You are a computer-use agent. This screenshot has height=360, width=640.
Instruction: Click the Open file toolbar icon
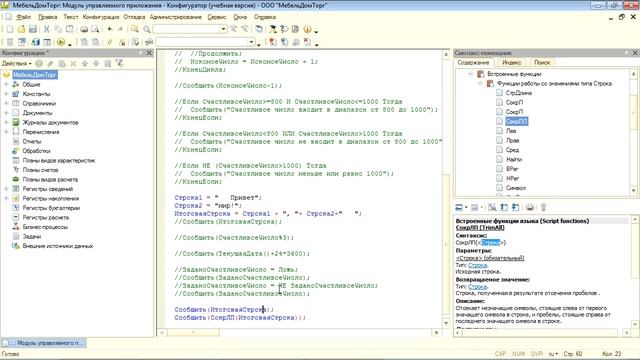point(21,29)
